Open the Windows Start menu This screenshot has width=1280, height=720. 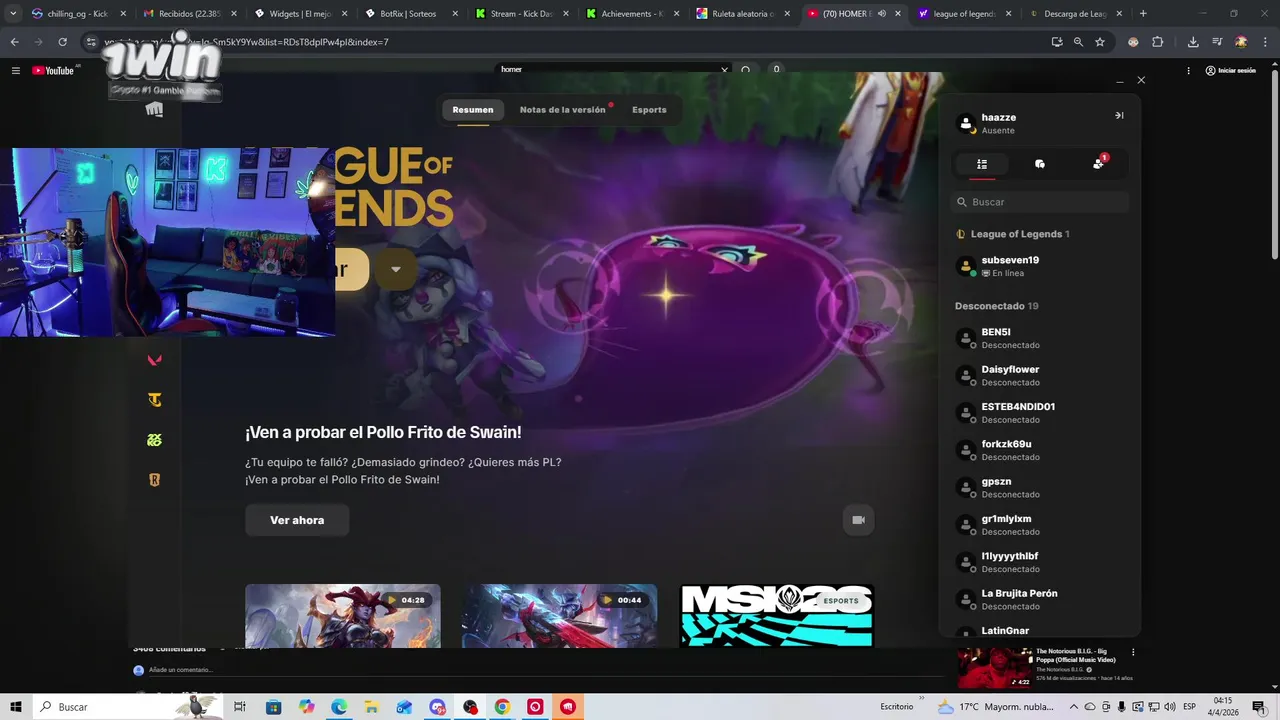pyautogui.click(x=16, y=707)
